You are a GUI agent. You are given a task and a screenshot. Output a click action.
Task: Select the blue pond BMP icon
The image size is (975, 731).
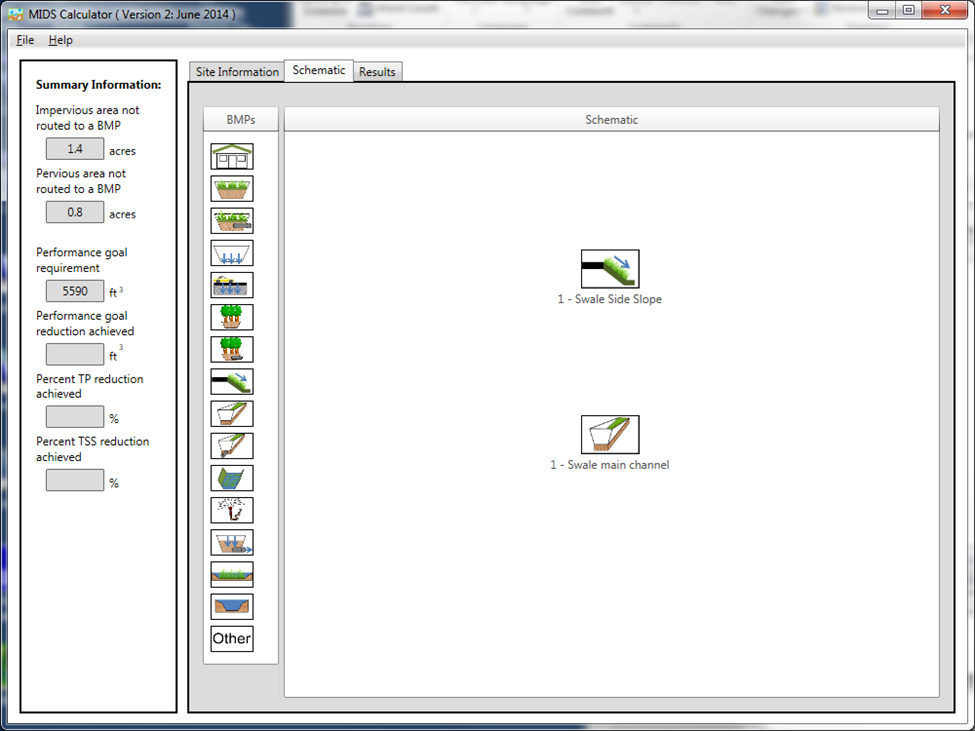pyautogui.click(x=232, y=606)
